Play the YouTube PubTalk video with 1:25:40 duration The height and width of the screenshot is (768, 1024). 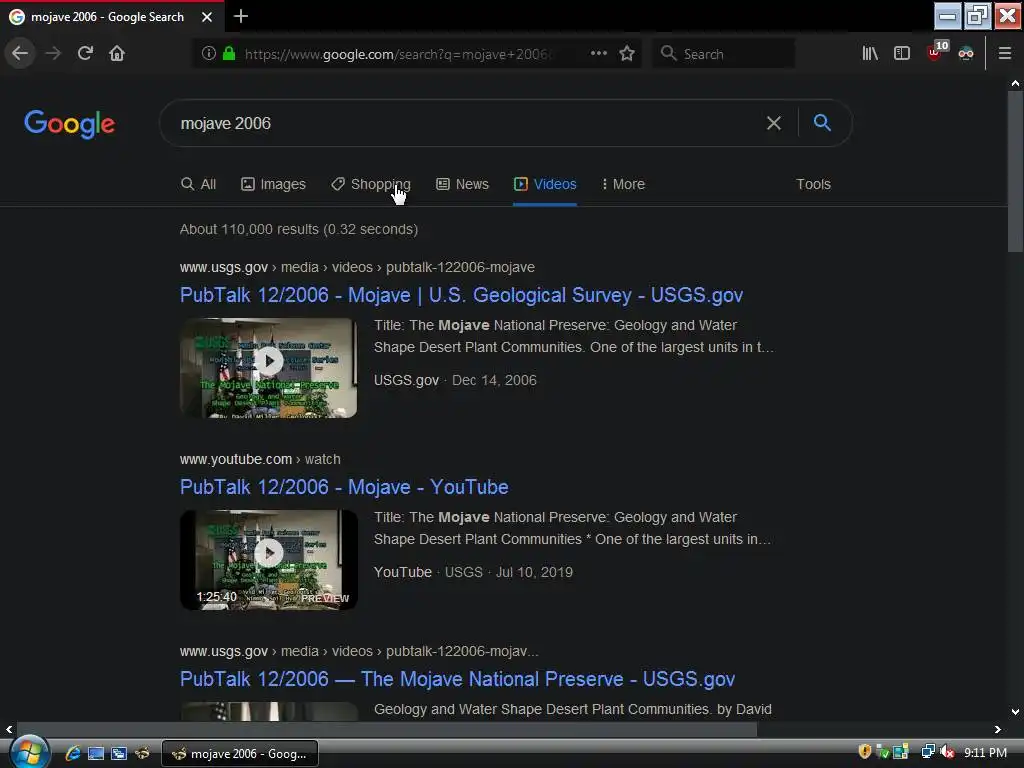tap(268, 560)
